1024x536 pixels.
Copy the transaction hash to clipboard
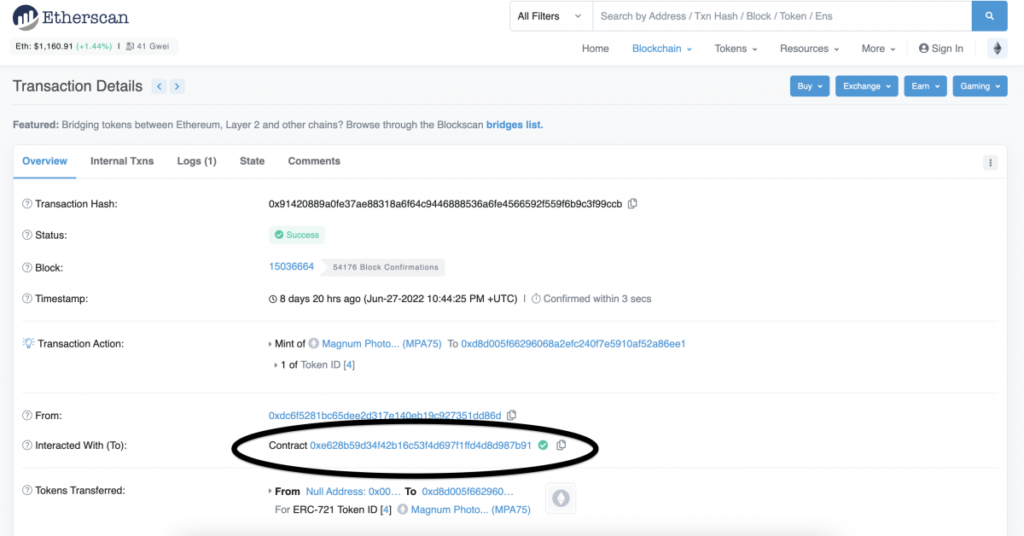[x=632, y=204]
